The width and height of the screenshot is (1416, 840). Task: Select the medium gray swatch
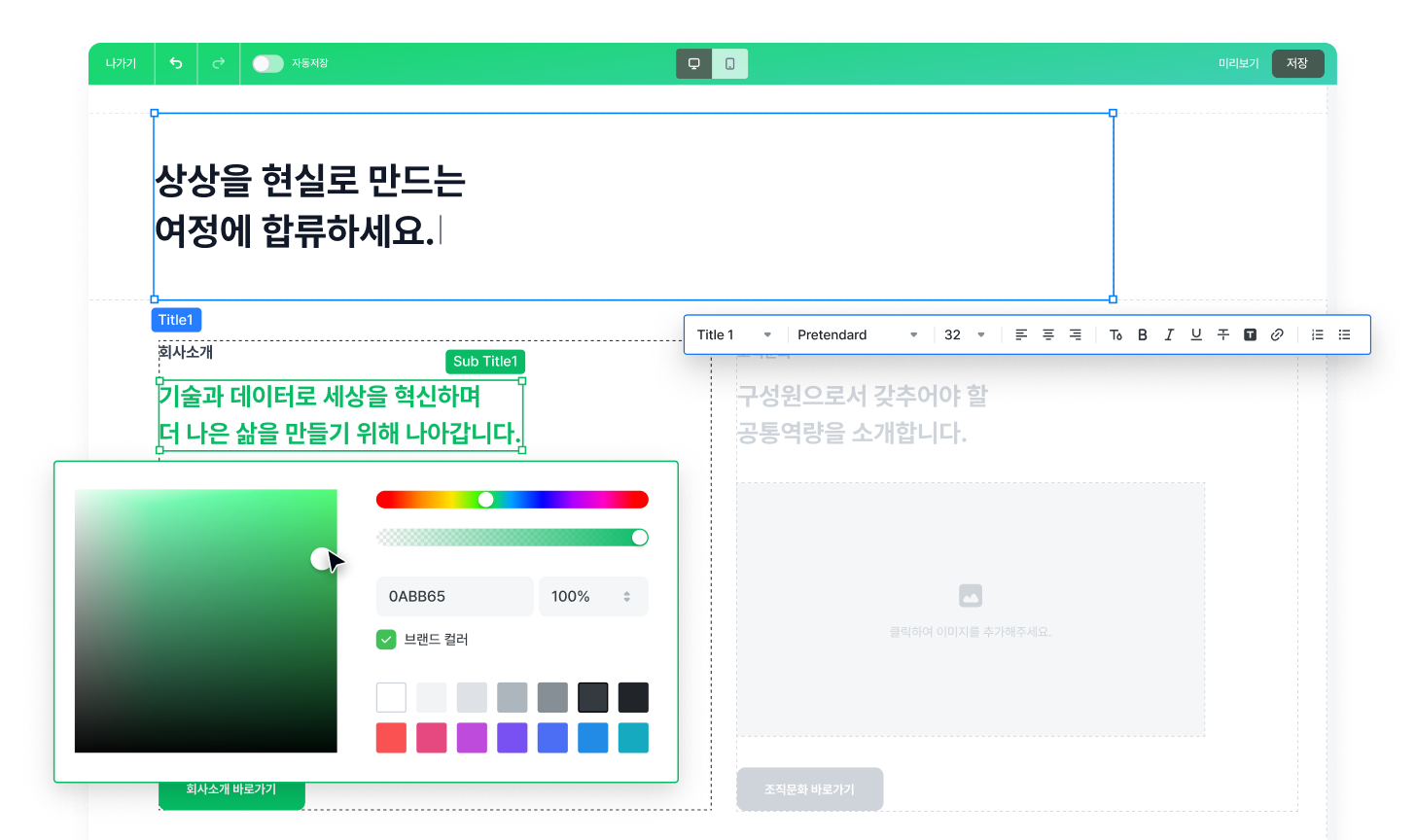(513, 697)
